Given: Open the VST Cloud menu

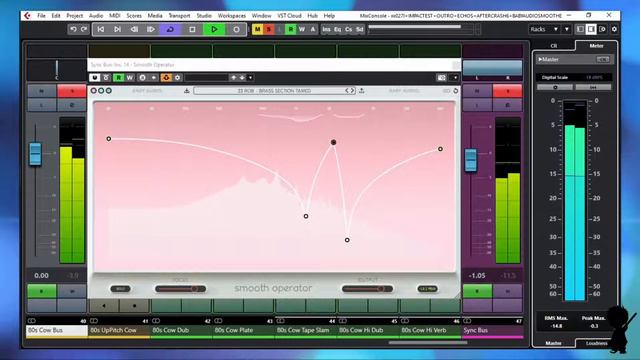Looking at the screenshot, I should 289,16.
